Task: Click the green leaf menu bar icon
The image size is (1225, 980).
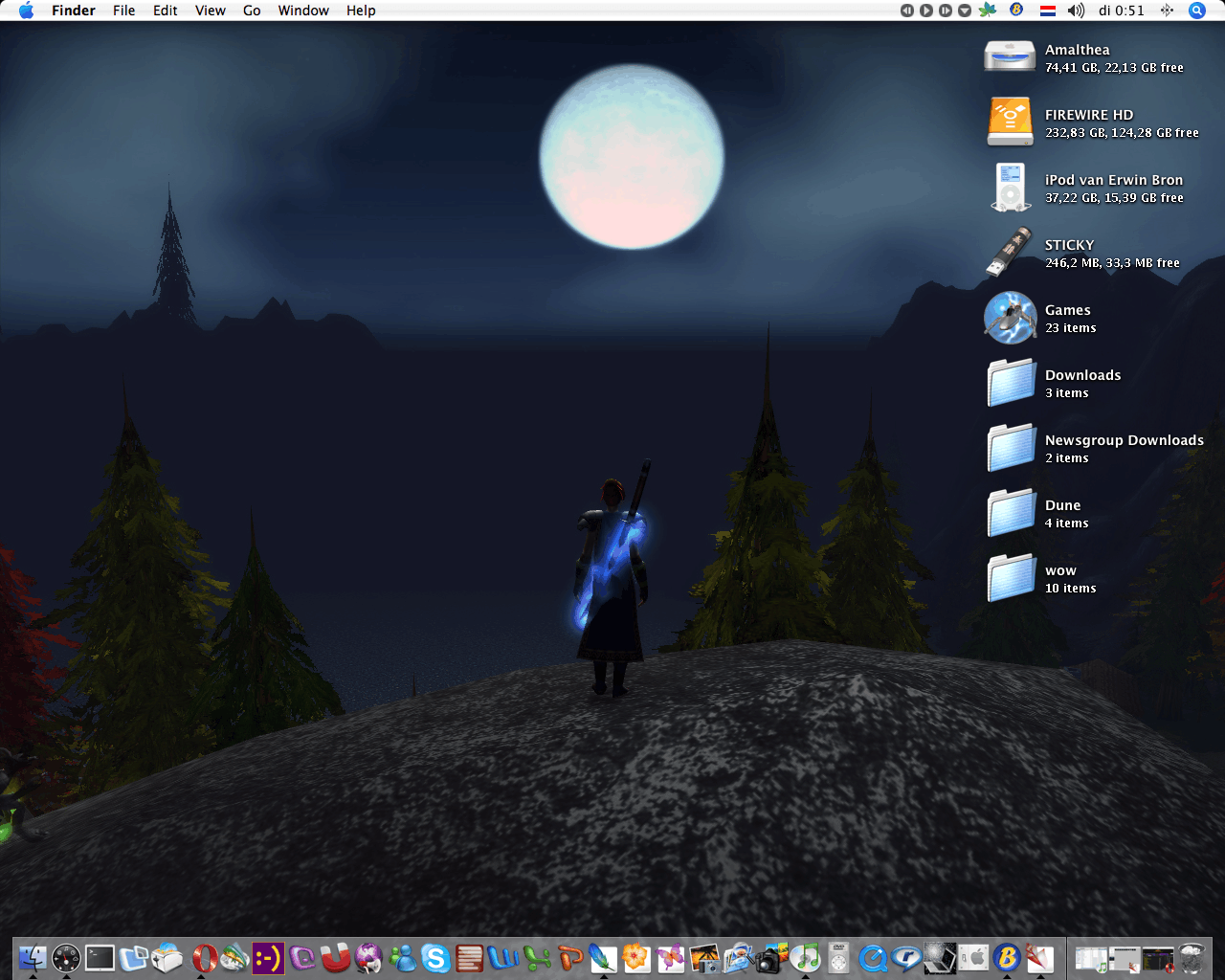Action: point(989,11)
